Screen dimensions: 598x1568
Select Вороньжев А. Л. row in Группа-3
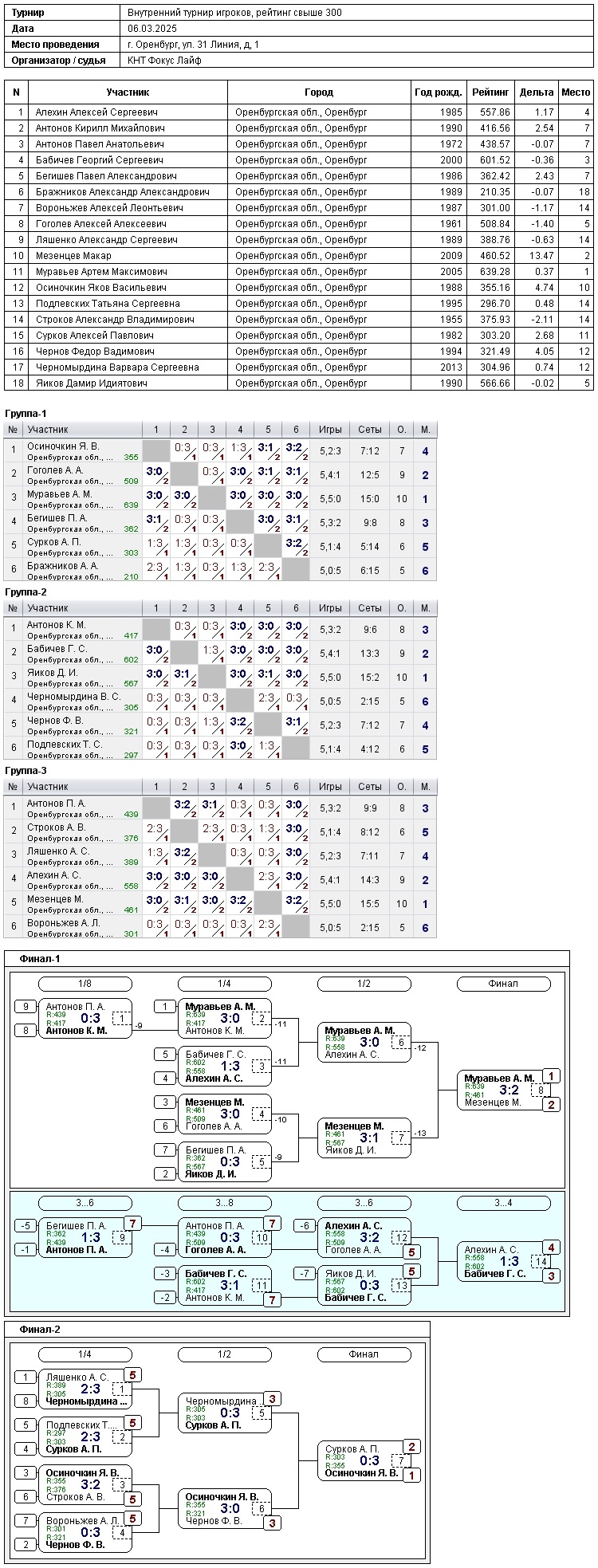[64, 923]
